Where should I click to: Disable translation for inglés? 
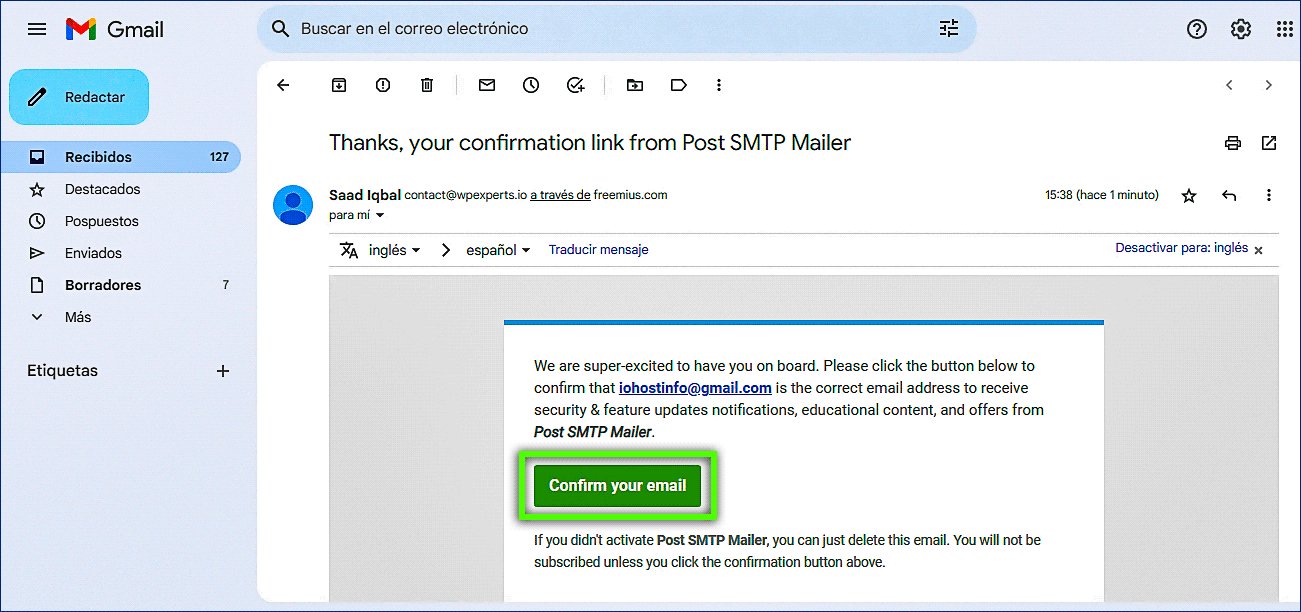(x=1259, y=250)
